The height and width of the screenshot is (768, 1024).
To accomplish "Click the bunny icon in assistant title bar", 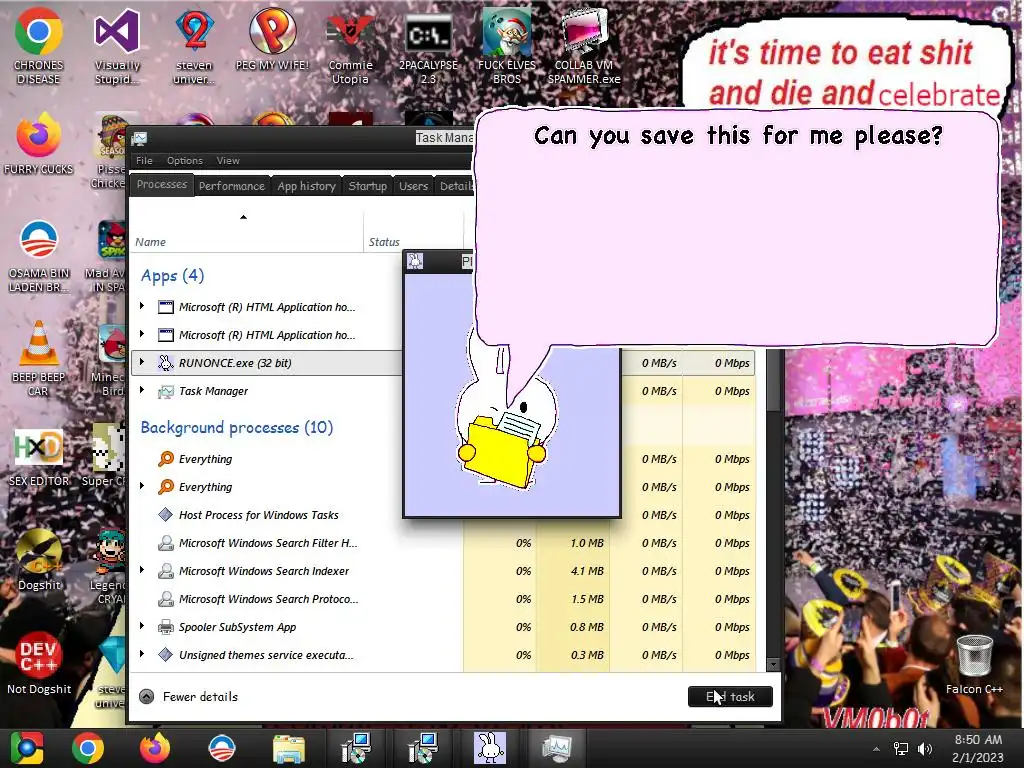I will click(415, 261).
